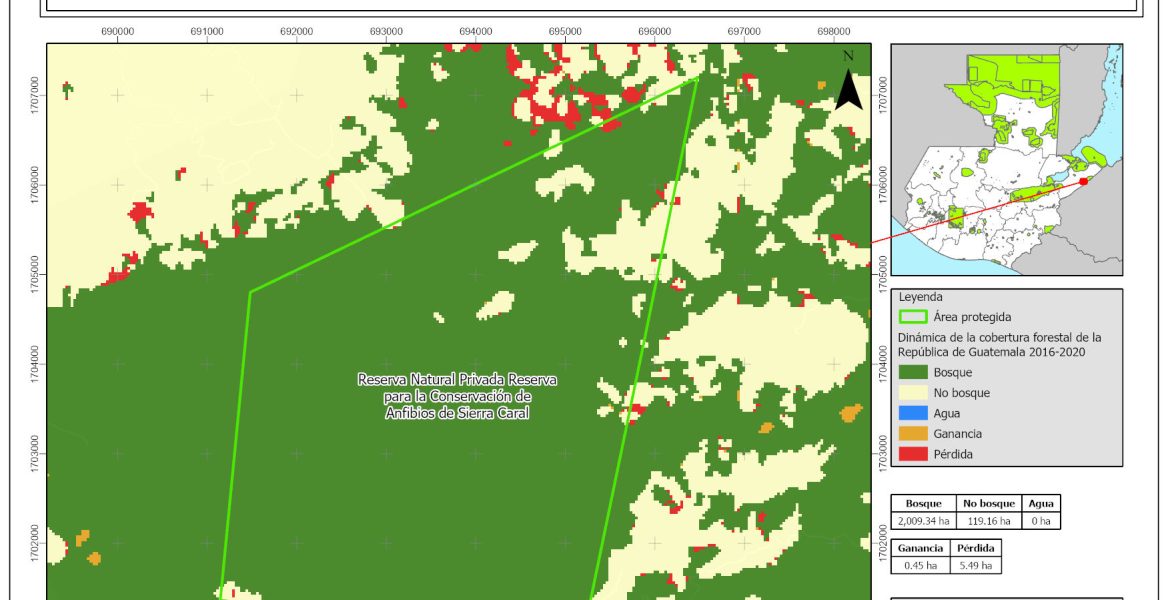Select the Pérdida red legend swatch
This screenshot has width=1170, height=600.
point(912,454)
